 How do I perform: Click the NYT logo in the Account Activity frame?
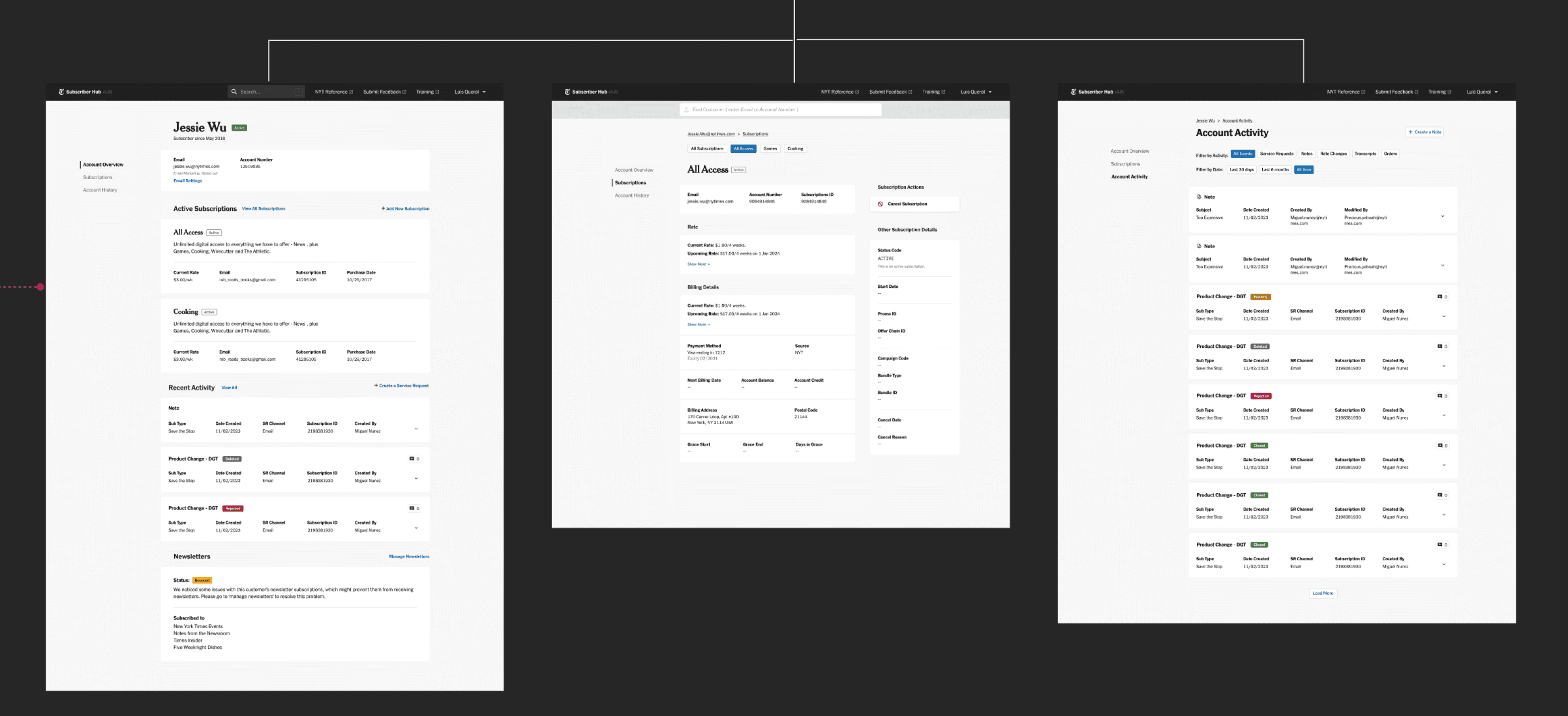tap(1073, 92)
